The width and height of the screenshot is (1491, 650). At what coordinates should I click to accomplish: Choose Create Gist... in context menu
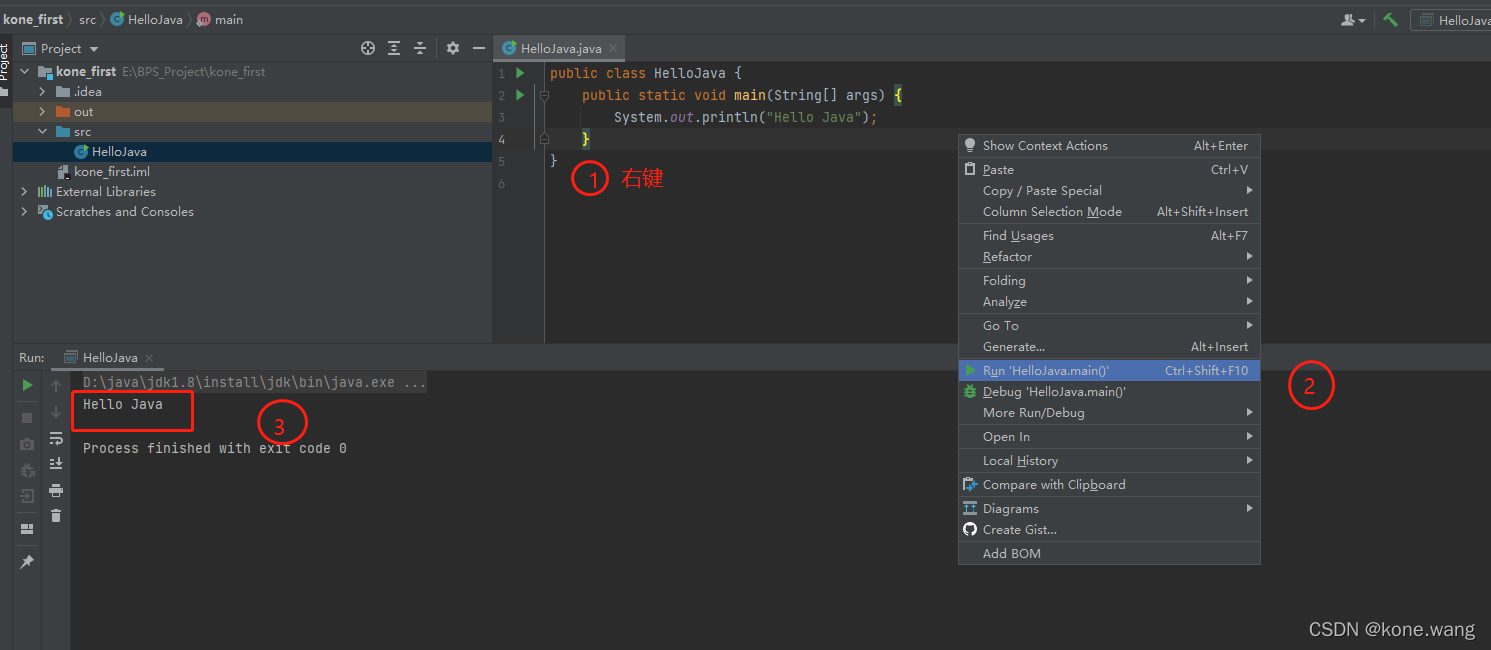[x=1109, y=530]
